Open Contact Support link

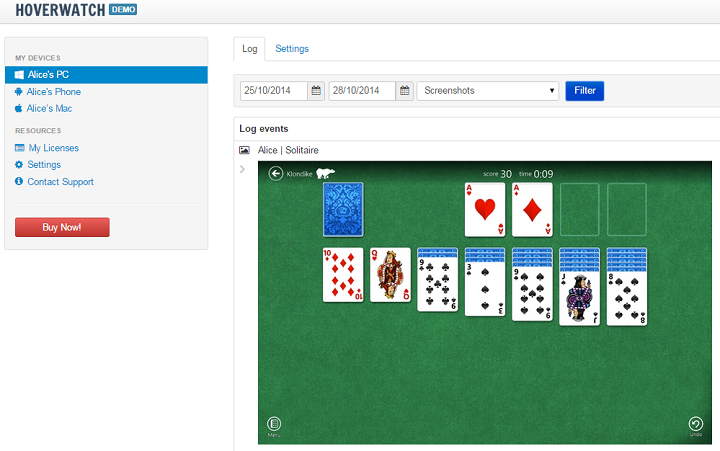60,182
